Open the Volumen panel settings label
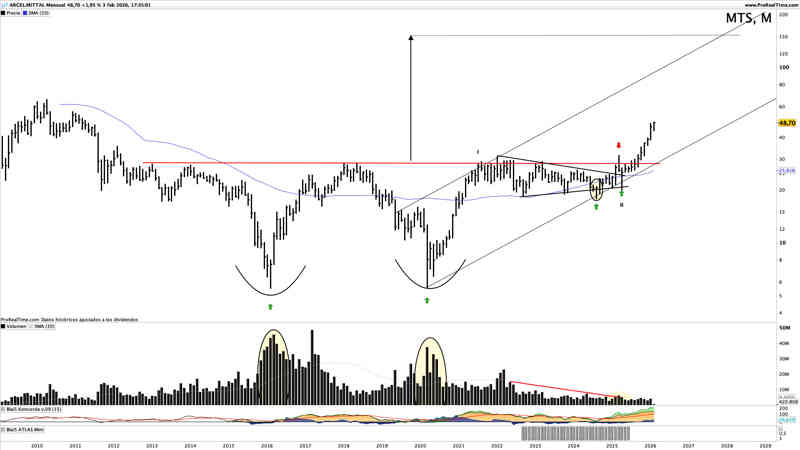 coord(16,326)
